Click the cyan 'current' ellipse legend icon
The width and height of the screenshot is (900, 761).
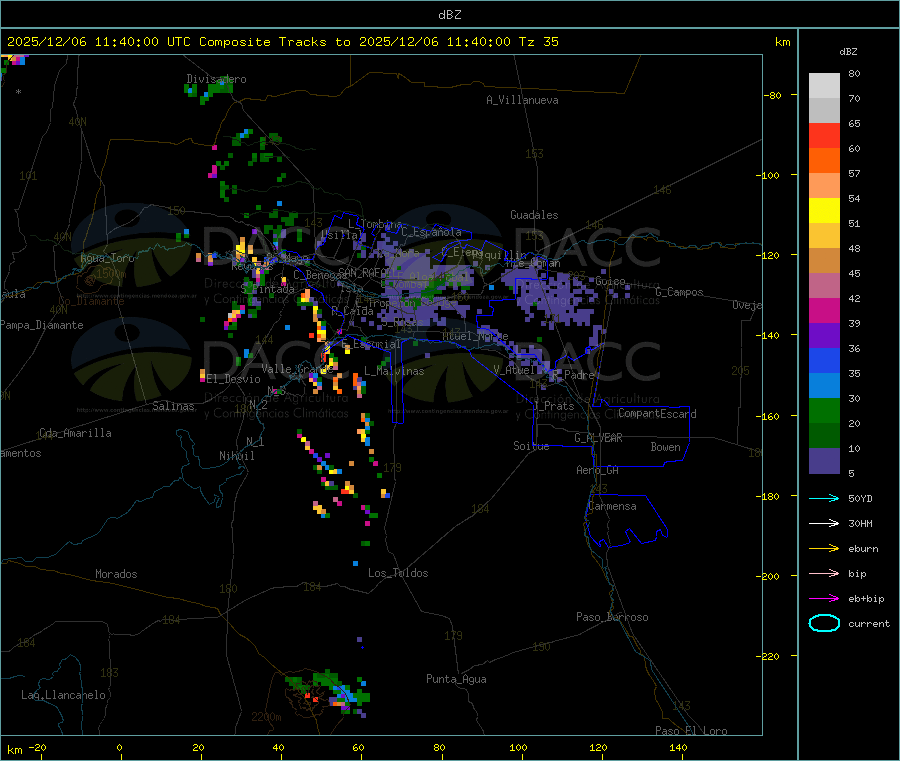824,623
